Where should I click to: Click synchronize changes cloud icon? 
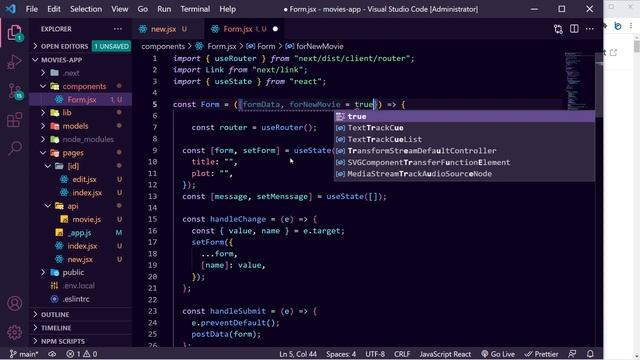[x=52, y=354]
